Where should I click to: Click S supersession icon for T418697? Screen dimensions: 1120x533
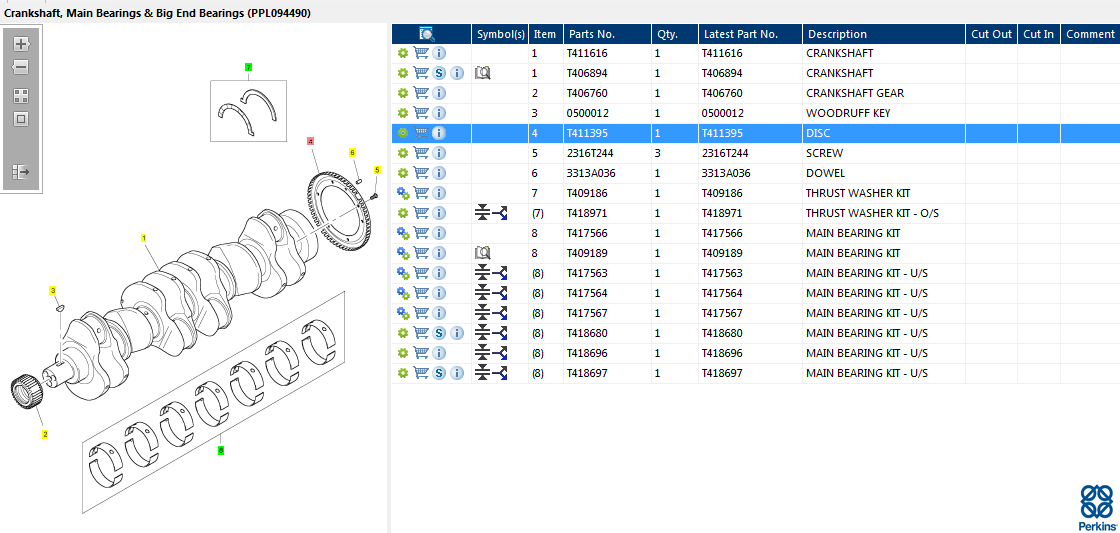pos(439,373)
